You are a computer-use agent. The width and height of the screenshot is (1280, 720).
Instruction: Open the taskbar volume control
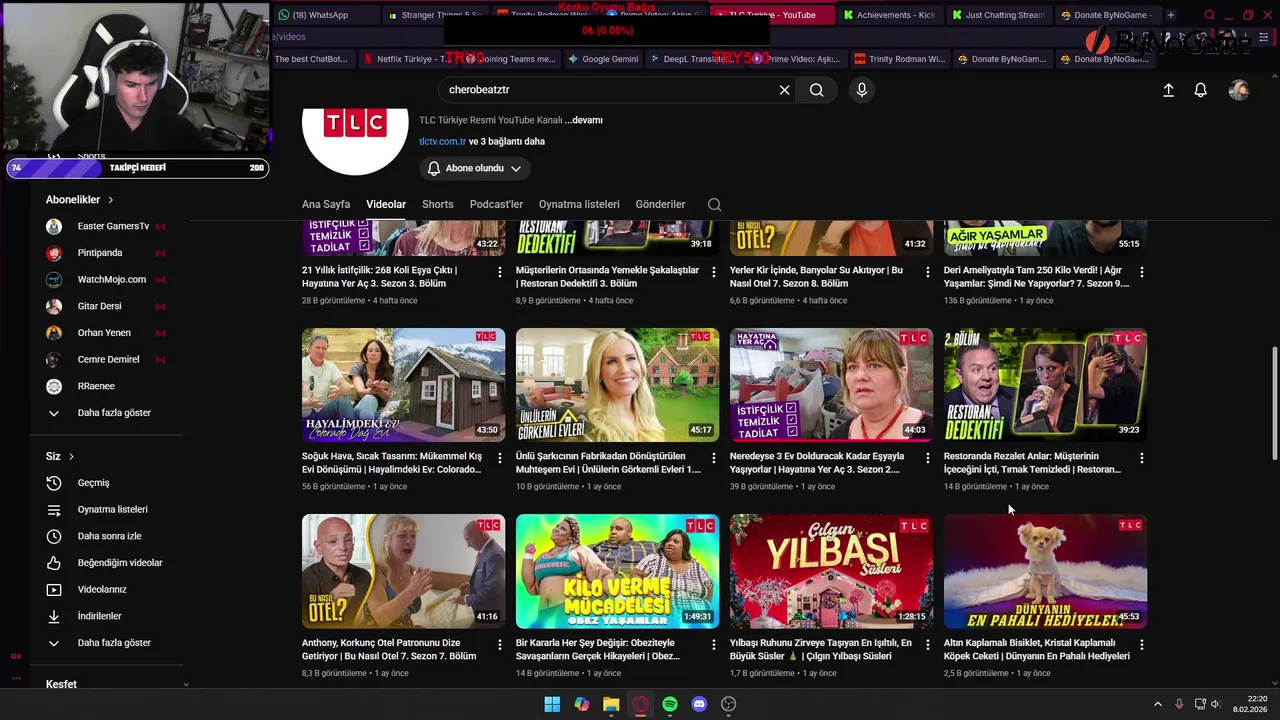[1215, 704]
